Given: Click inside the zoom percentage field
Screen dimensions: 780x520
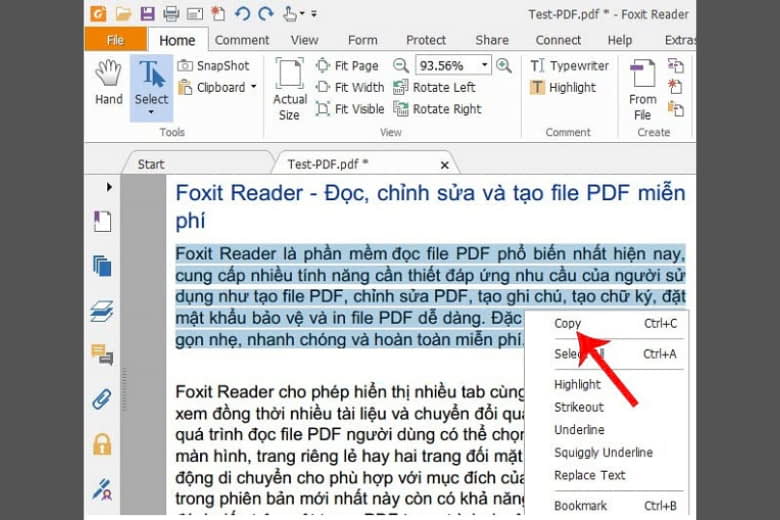Looking at the screenshot, I should click(x=446, y=65).
